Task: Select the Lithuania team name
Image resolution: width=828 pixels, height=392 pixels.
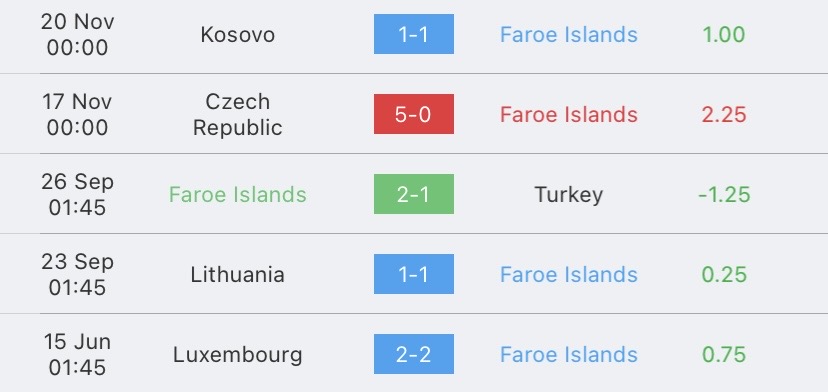Action: (x=238, y=274)
